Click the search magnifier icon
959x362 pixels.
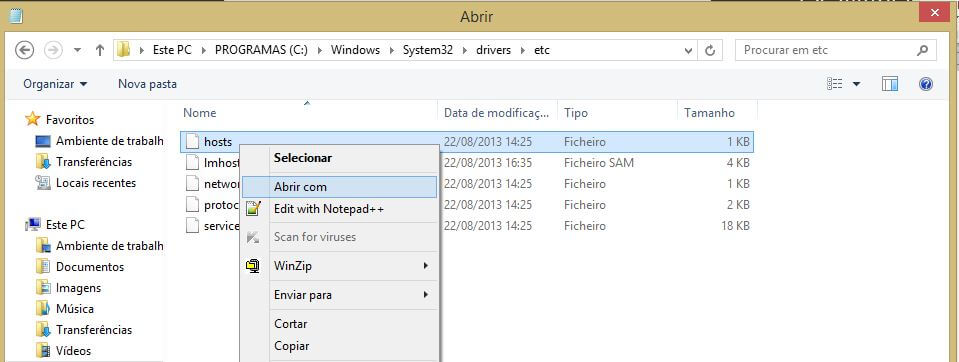(x=922, y=50)
